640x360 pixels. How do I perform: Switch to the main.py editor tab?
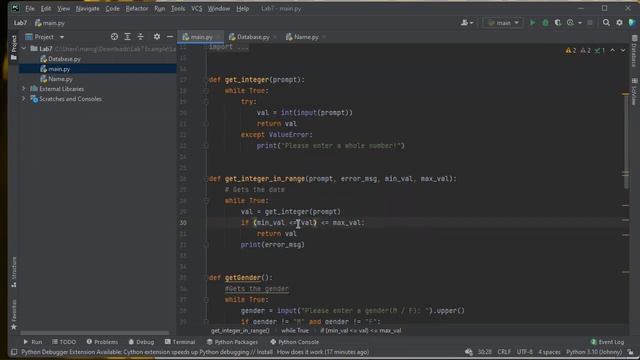pos(201,37)
